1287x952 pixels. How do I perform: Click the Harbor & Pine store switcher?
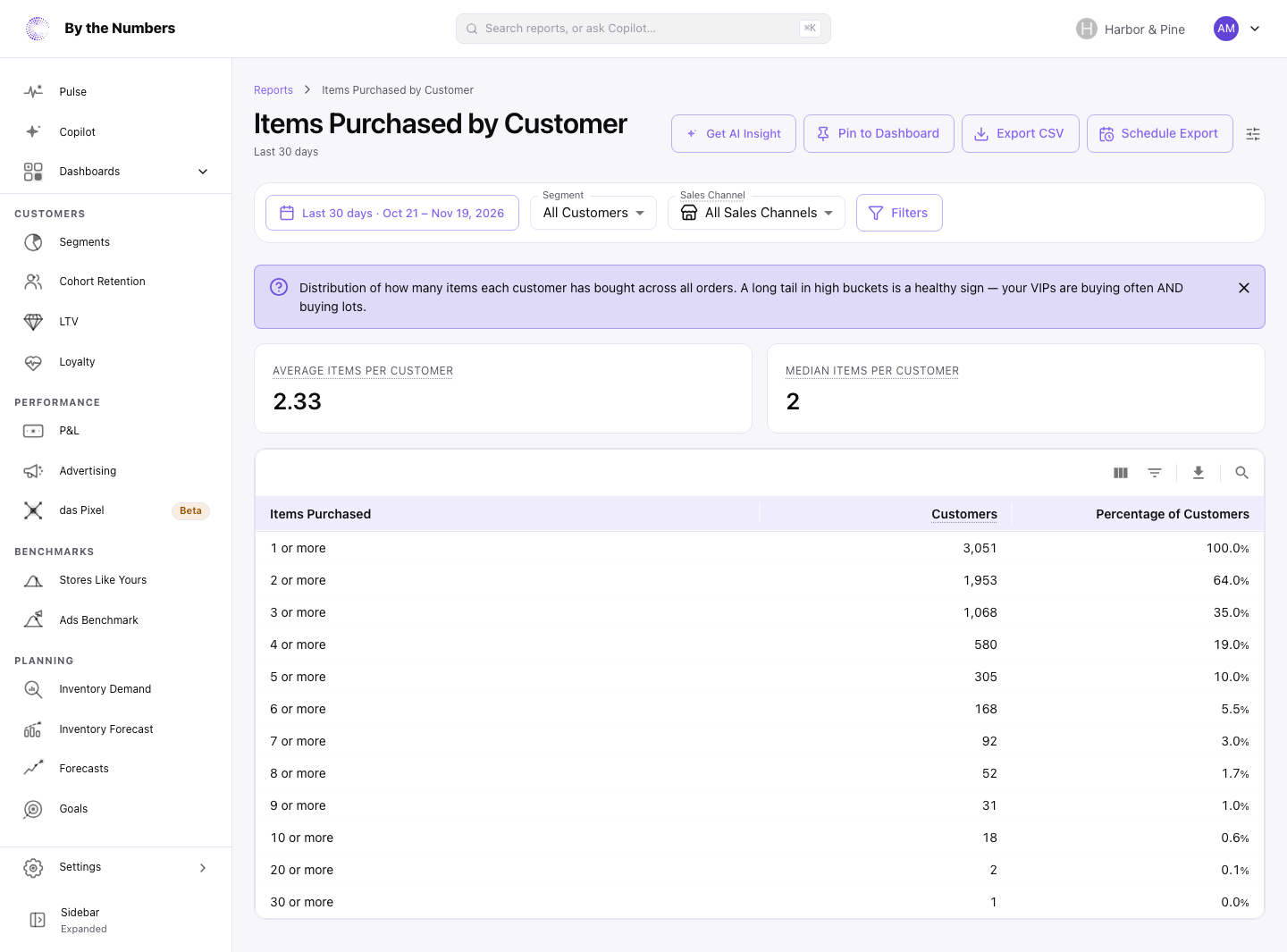[1131, 29]
